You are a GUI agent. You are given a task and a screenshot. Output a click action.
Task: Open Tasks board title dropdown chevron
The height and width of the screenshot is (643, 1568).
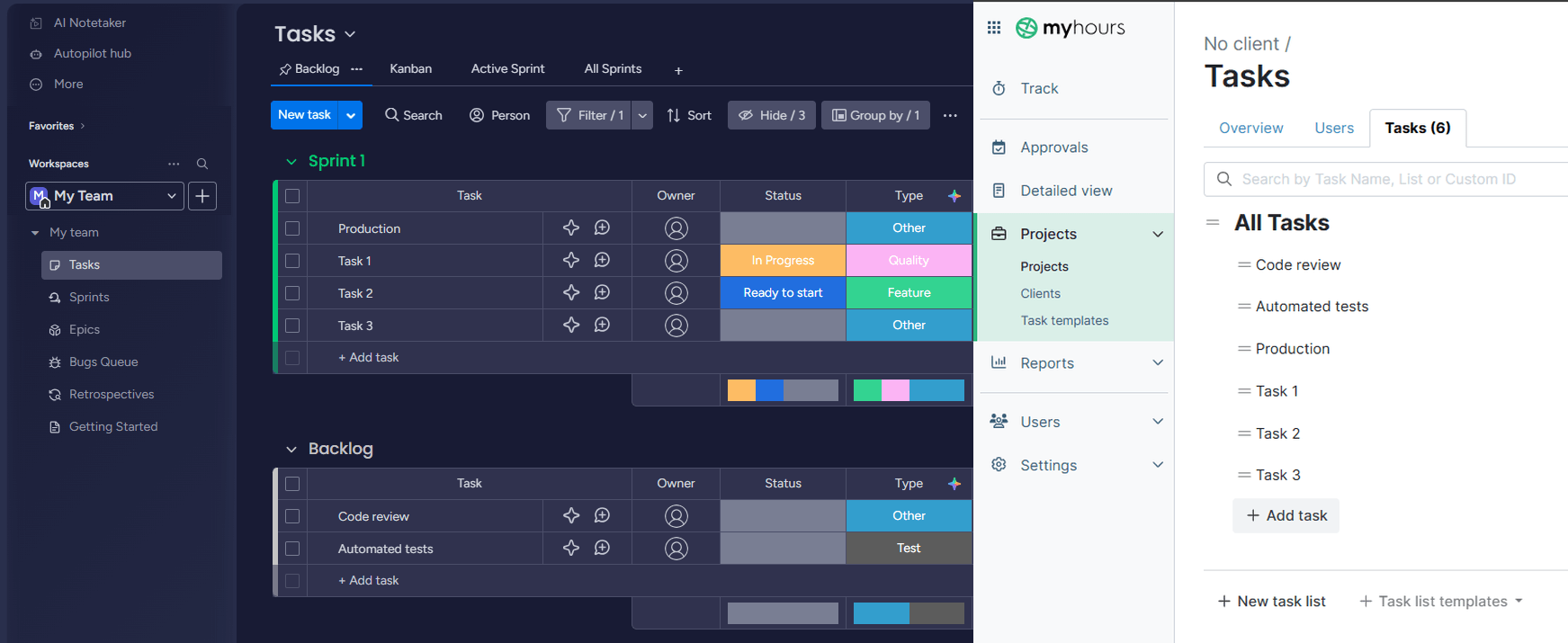350,35
